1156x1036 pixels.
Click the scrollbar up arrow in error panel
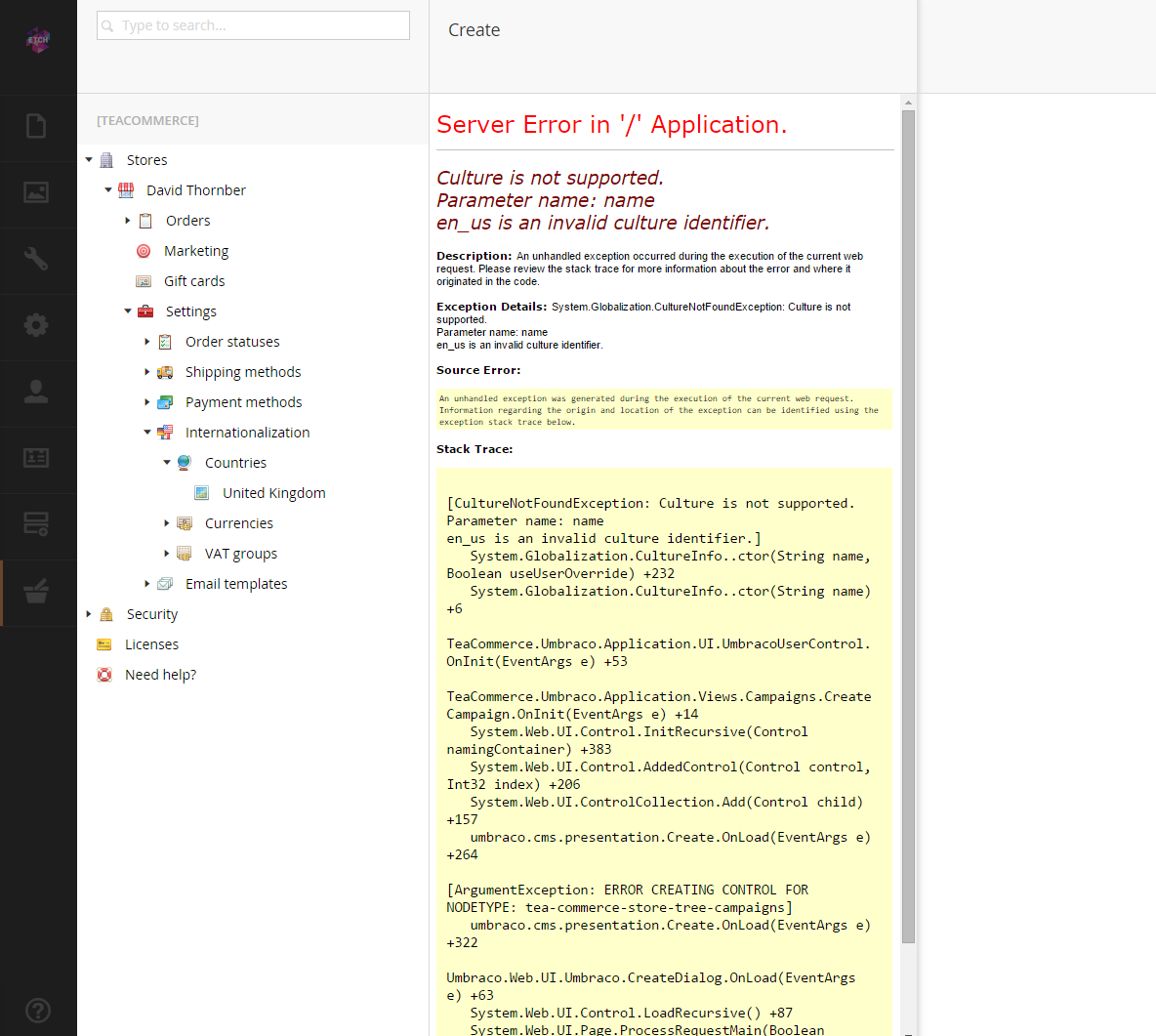pyautogui.click(x=908, y=104)
